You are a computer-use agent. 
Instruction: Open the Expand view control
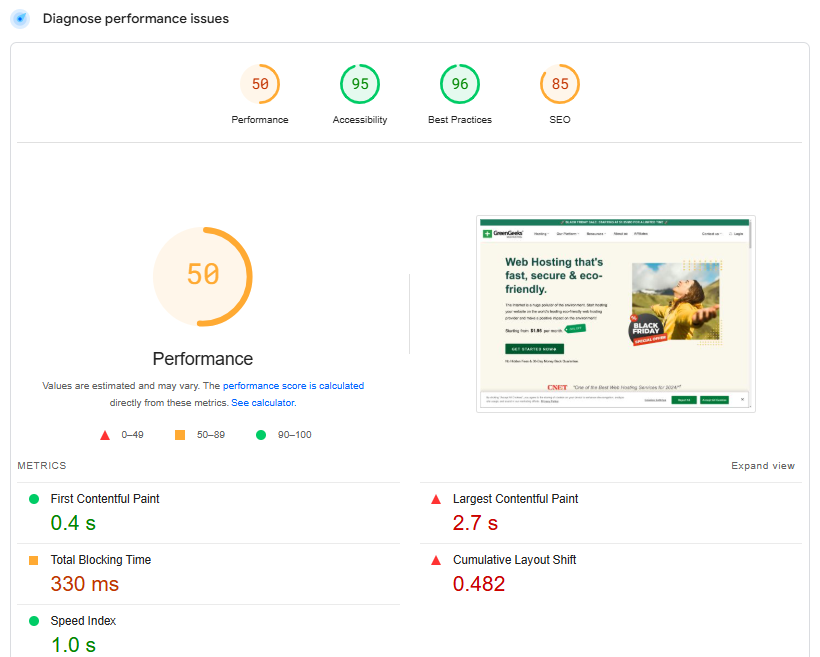763,465
